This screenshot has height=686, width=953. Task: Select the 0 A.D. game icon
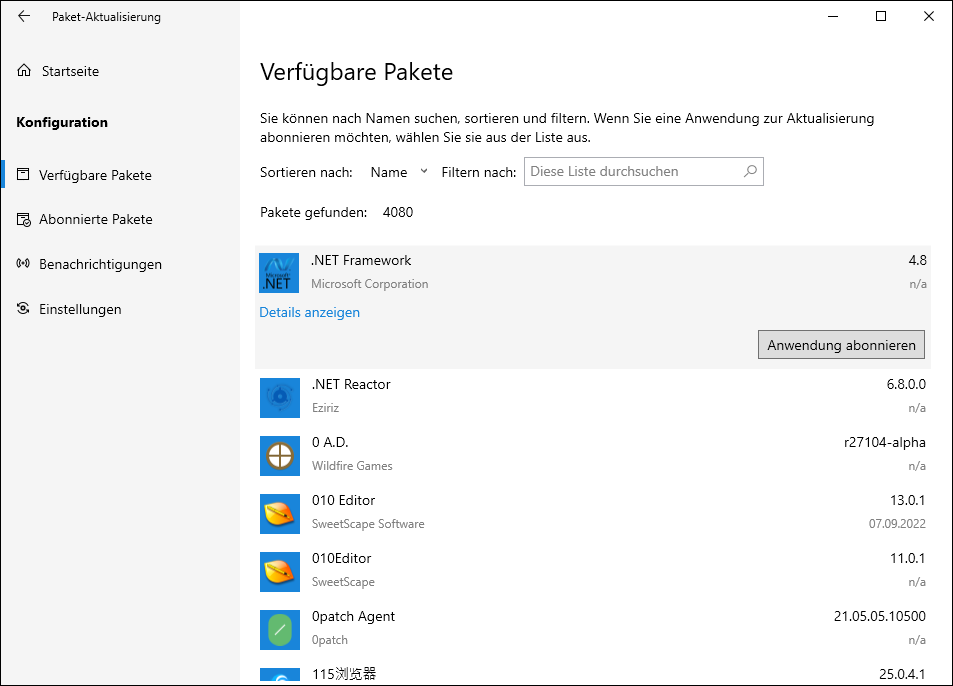(279, 455)
